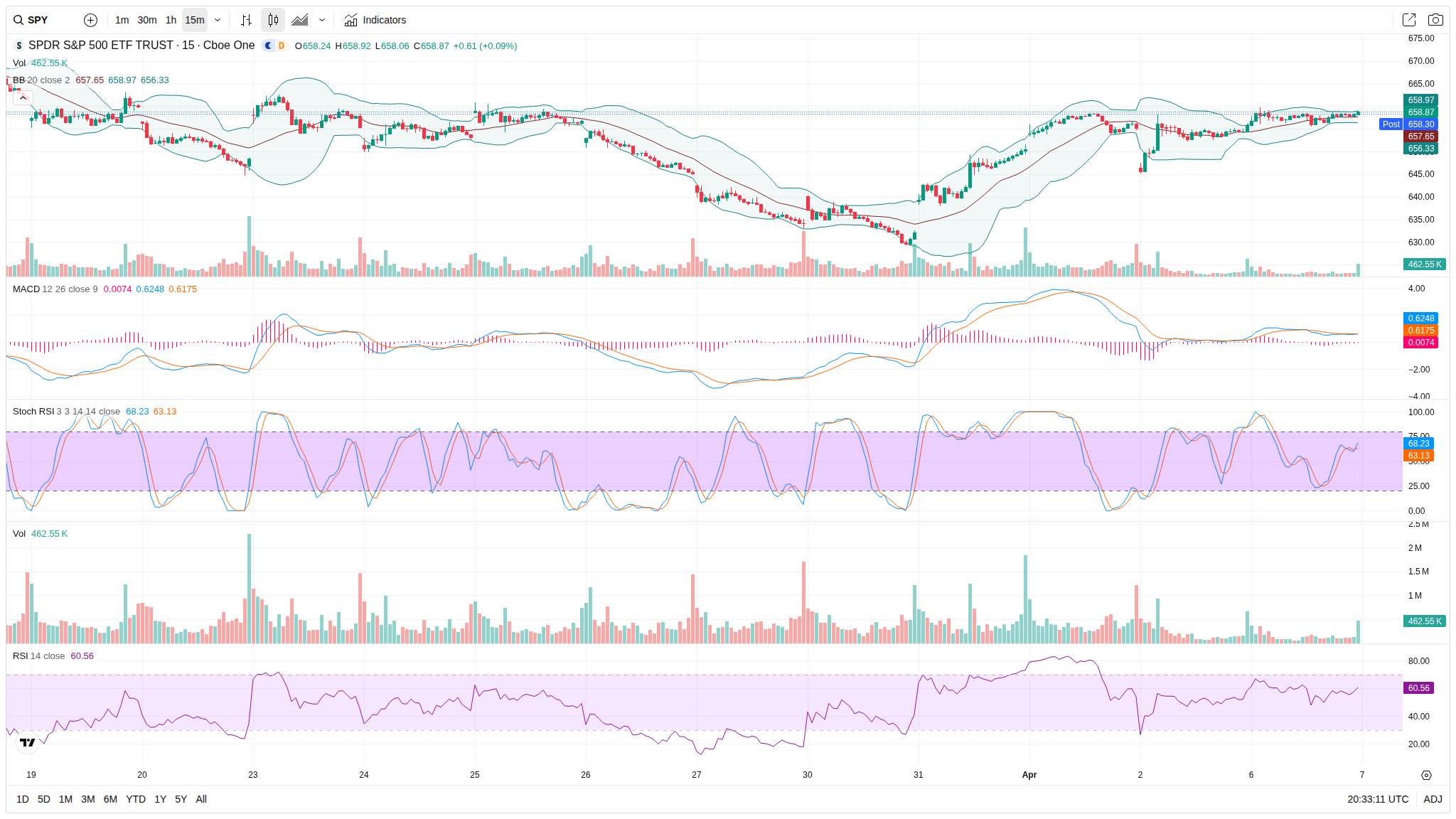This screenshot has width=1456, height=819.
Task: Open time axis settings gear icon
Action: pyautogui.click(x=1426, y=775)
